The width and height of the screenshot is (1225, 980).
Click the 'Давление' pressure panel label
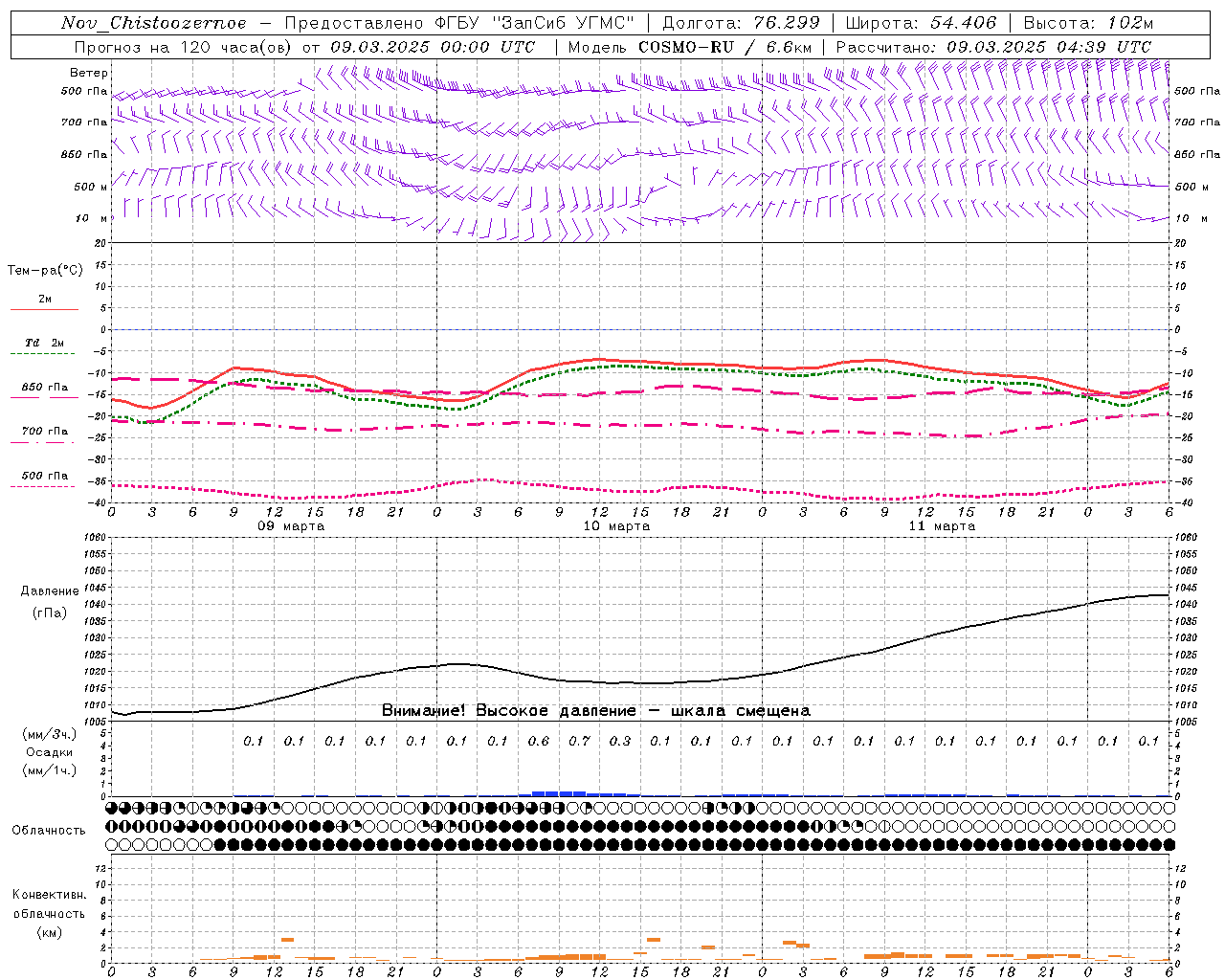tap(50, 591)
